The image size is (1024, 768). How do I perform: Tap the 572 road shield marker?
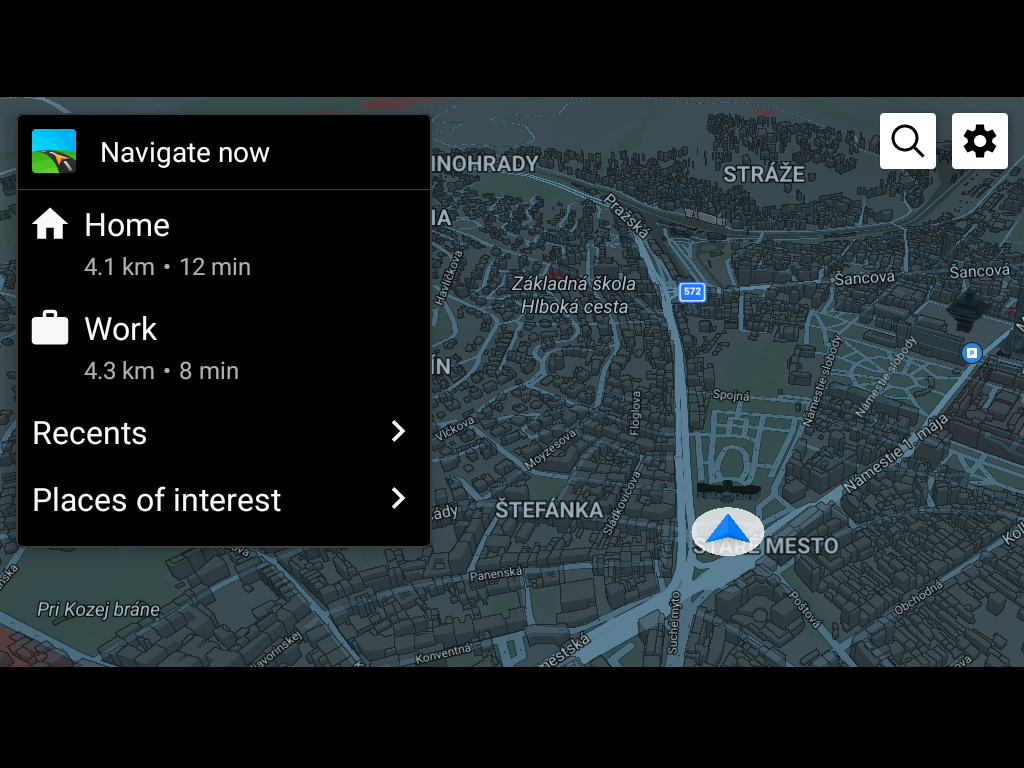[692, 292]
